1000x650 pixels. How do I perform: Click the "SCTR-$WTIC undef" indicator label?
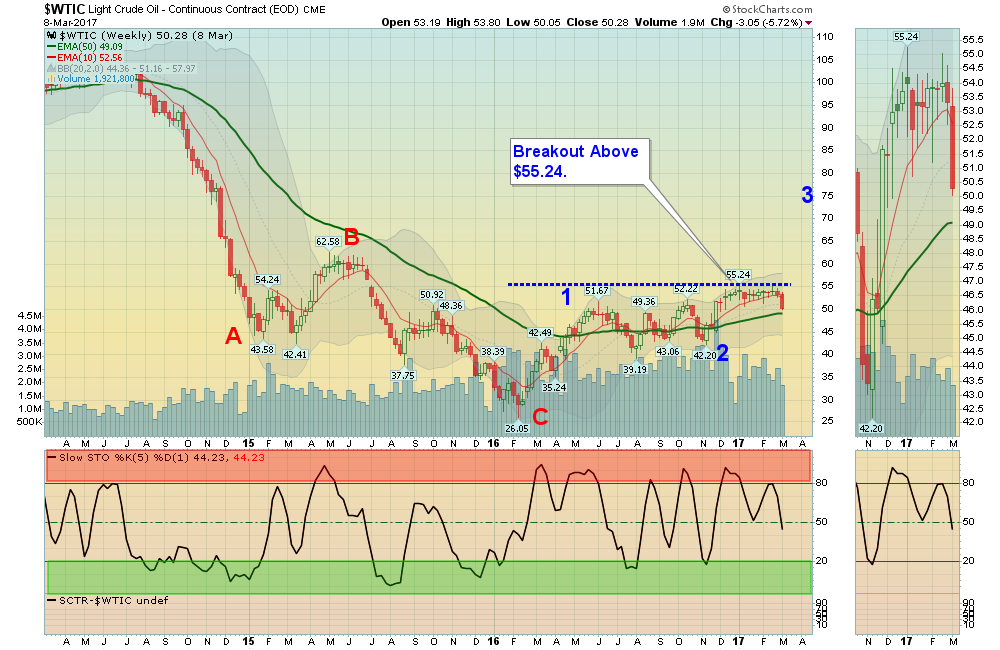click(x=114, y=600)
